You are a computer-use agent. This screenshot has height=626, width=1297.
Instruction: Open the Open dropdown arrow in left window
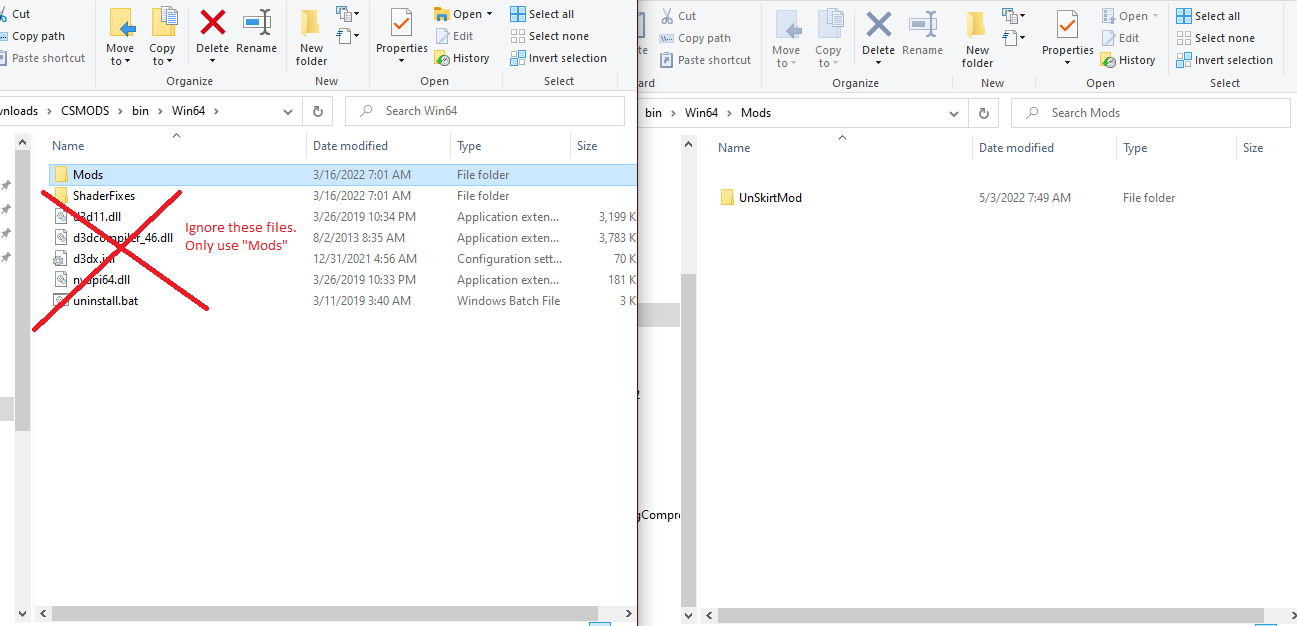pos(490,14)
